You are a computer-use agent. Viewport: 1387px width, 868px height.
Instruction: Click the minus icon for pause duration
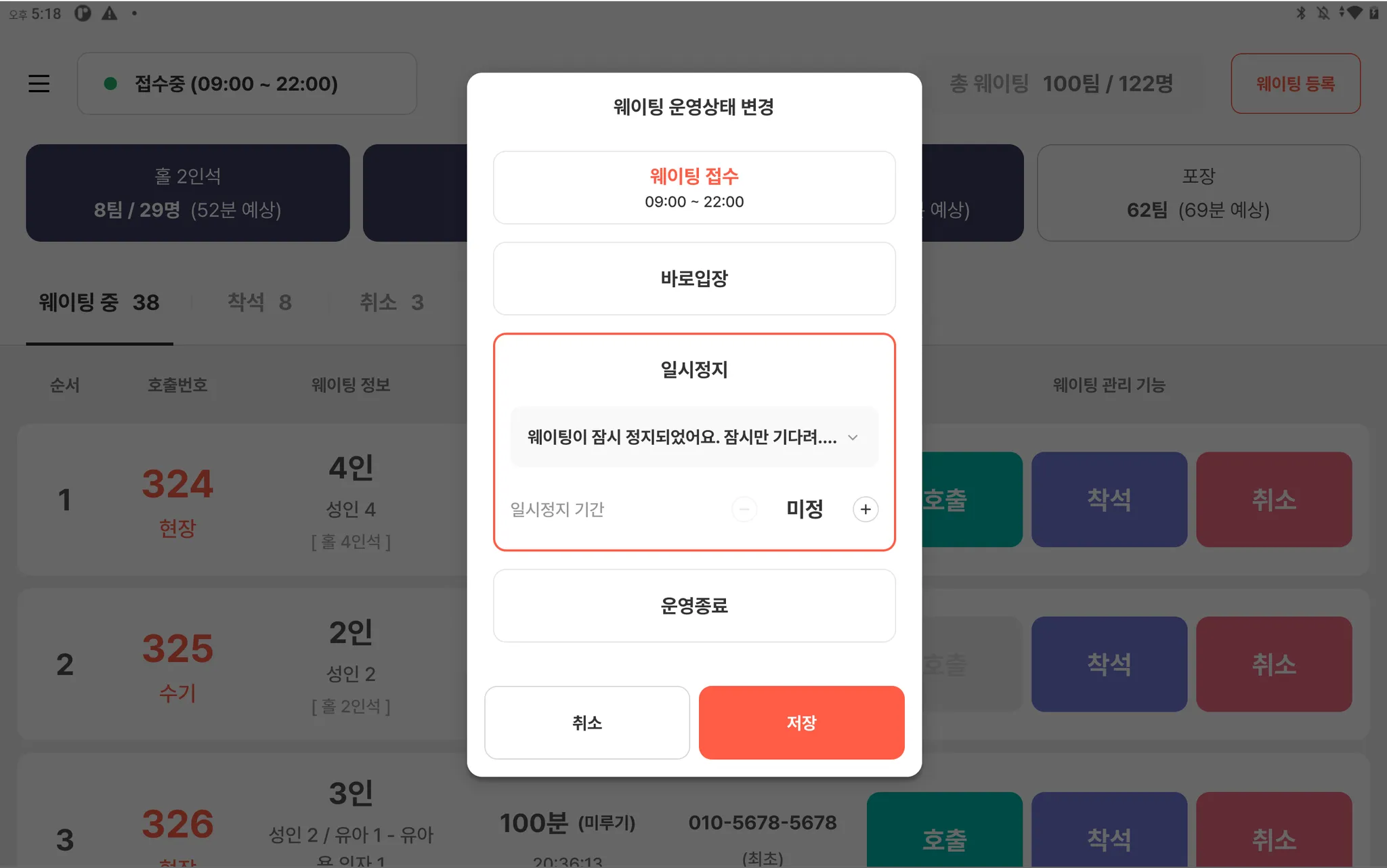pyautogui.click(x=744, y=509)
